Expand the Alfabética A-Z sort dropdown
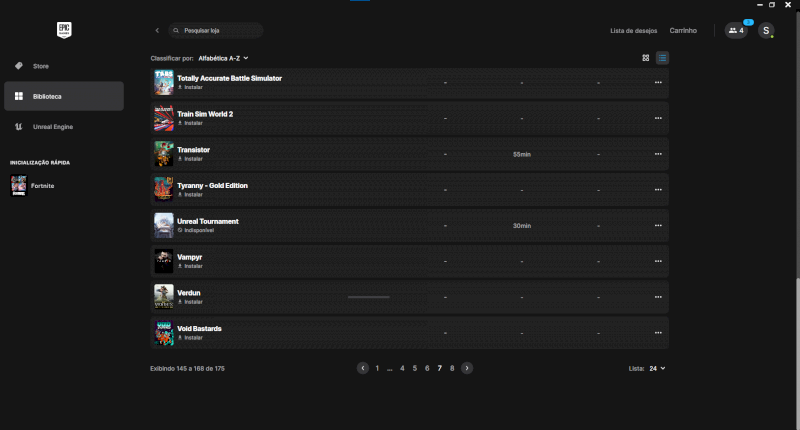Screen dimensions: 800x430 point(223,58)
